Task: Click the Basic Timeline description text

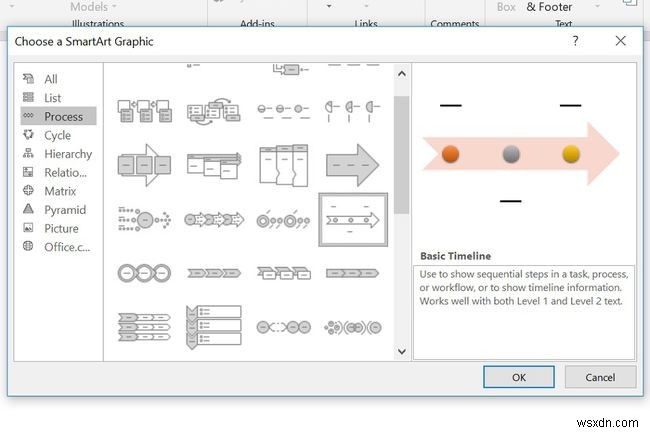Action: click(524, 287)
